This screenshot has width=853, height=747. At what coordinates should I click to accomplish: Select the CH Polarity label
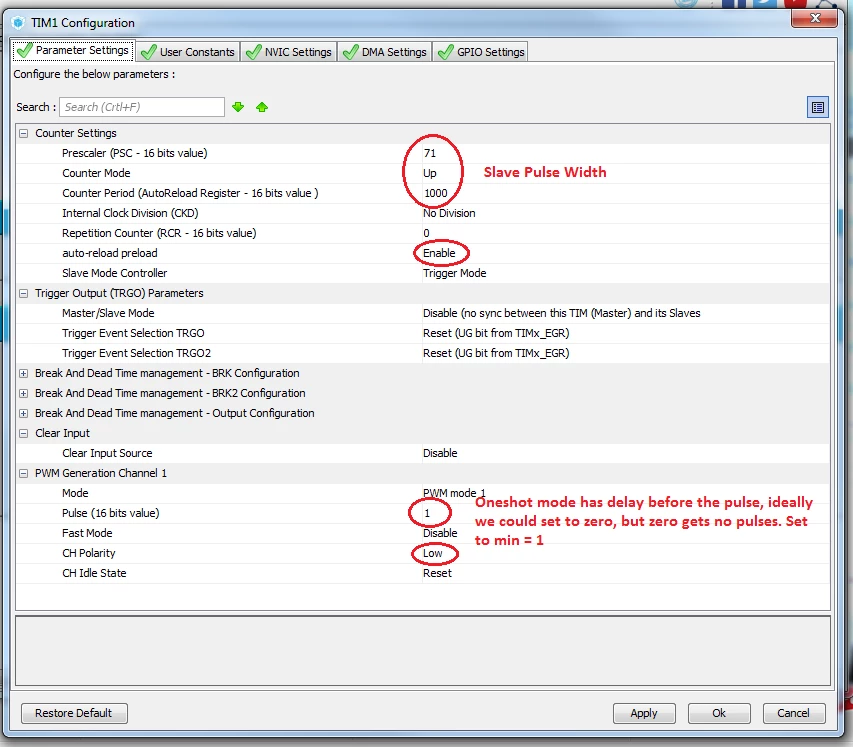pos(89,553)
